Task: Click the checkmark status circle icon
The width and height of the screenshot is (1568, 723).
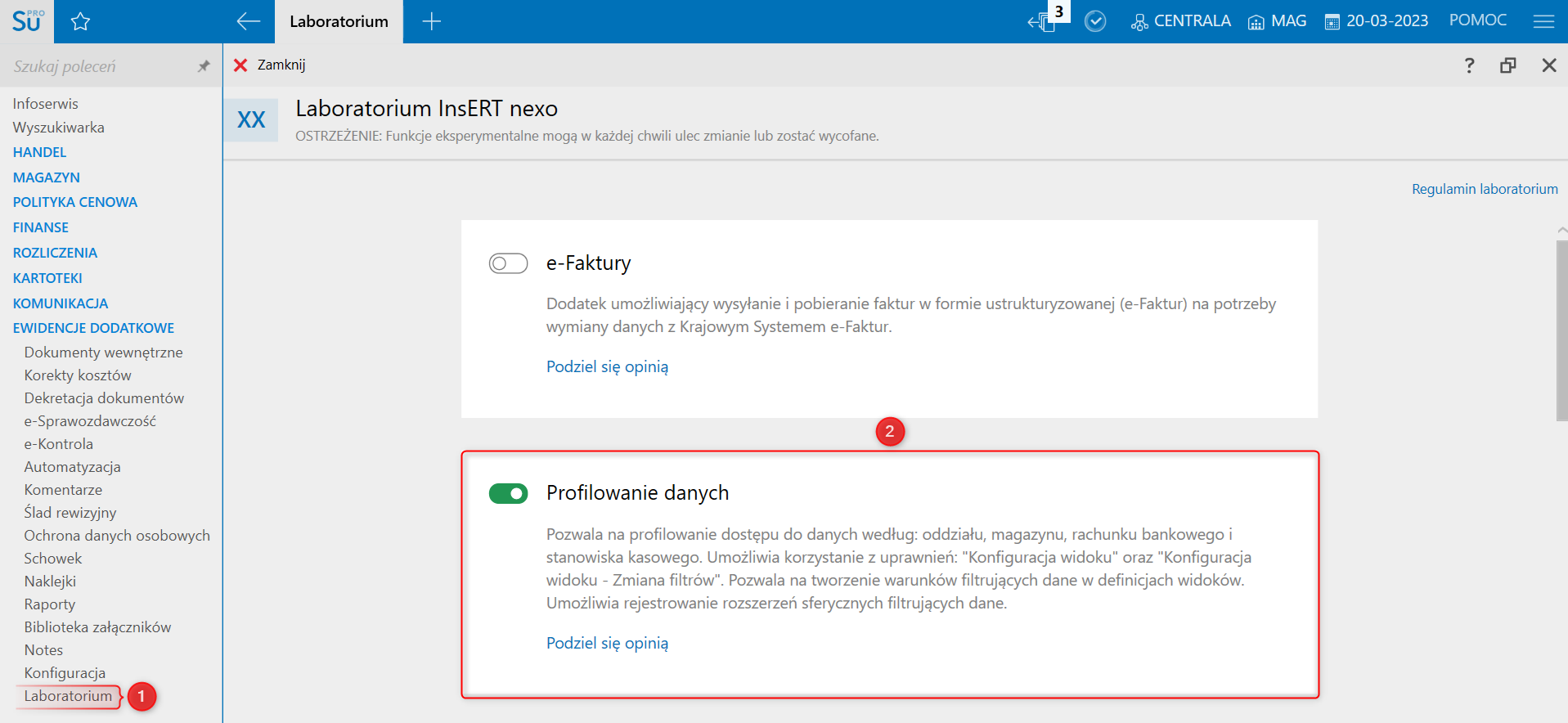Action: [x=1095, y=21]
